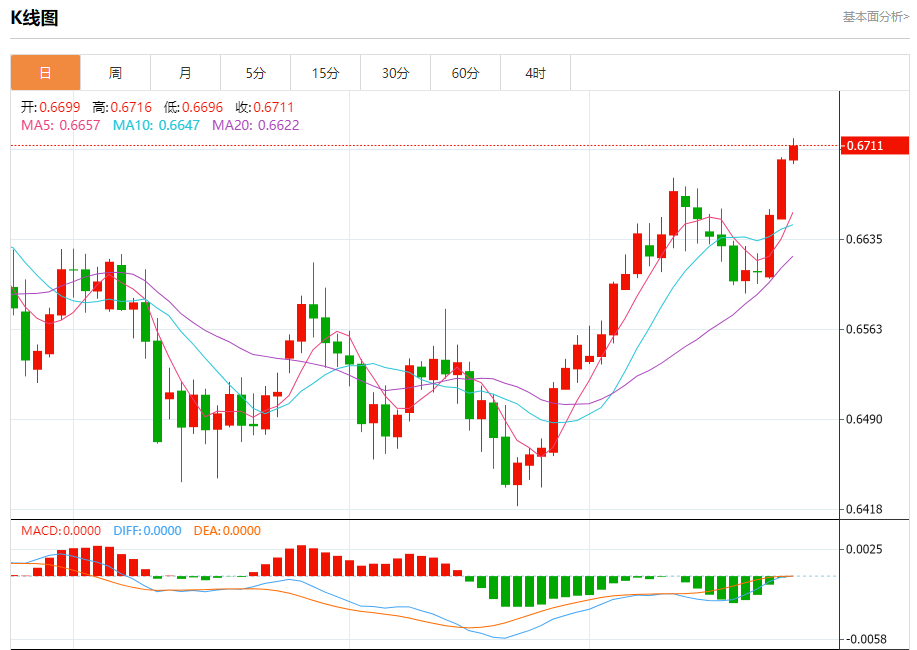Image resolution: width=917 pixels, height=650 pixels.
Task: Click the red 0.6711 current price tag
Action: click(x=876, y=146)
